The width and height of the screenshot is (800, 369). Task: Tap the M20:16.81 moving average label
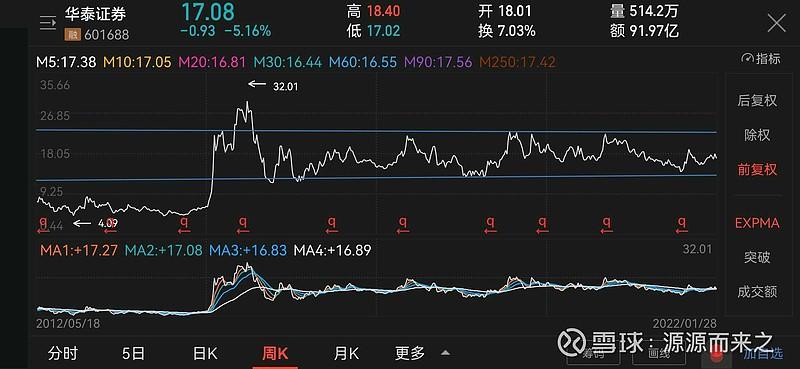[212, 62]
